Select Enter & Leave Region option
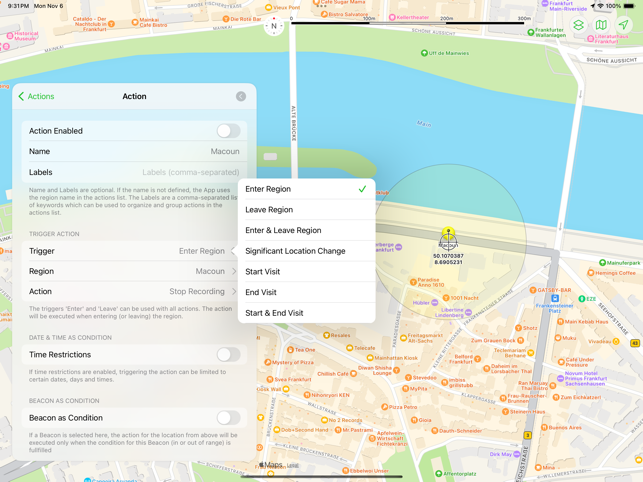 306,230
